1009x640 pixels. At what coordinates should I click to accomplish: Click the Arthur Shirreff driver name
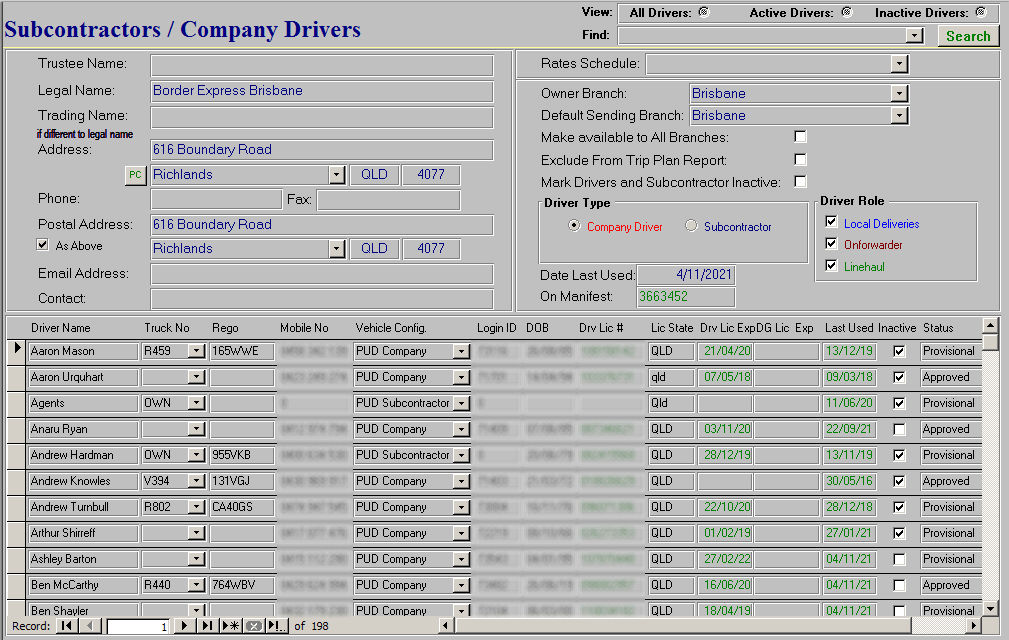point(83,533)
